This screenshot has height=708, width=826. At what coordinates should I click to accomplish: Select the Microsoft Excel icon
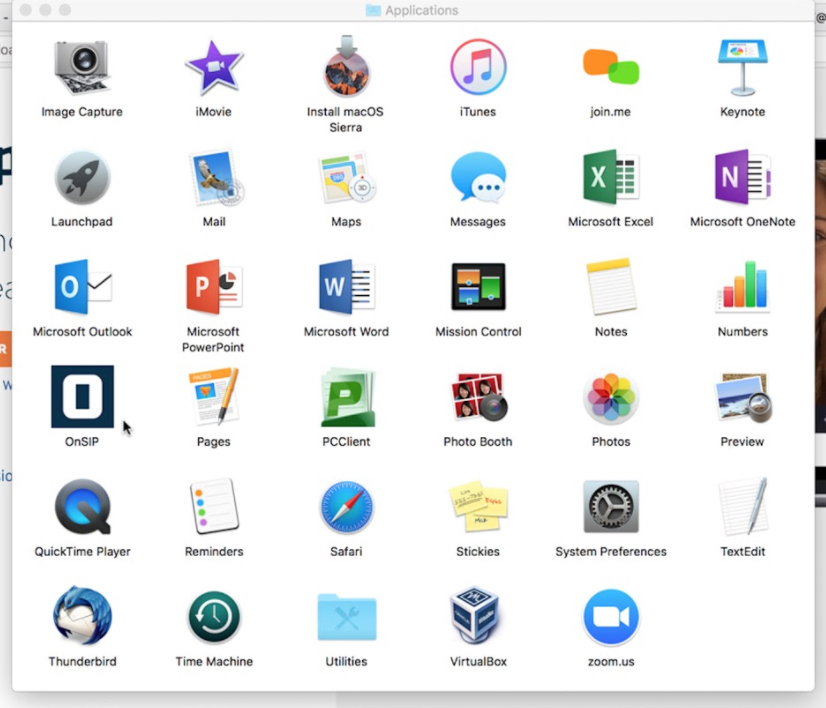pyautogui.click(x=611, y=177)
